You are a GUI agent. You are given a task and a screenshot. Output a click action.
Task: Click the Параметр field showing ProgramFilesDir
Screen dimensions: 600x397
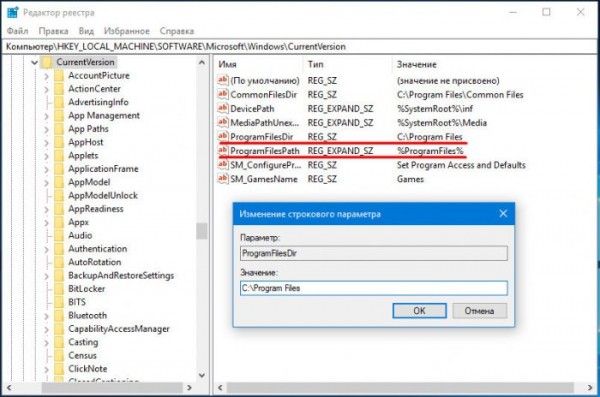tap(374, 253)
